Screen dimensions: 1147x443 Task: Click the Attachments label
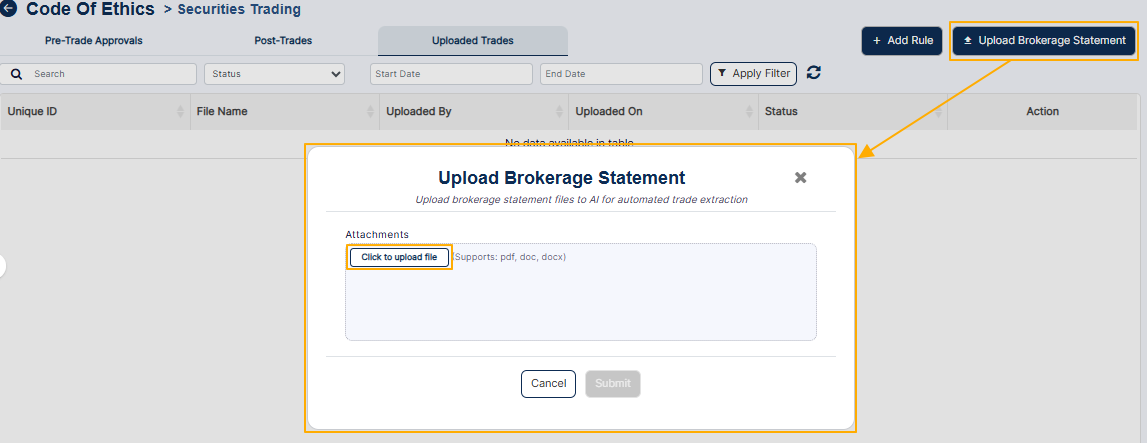[x=377, y=235]
